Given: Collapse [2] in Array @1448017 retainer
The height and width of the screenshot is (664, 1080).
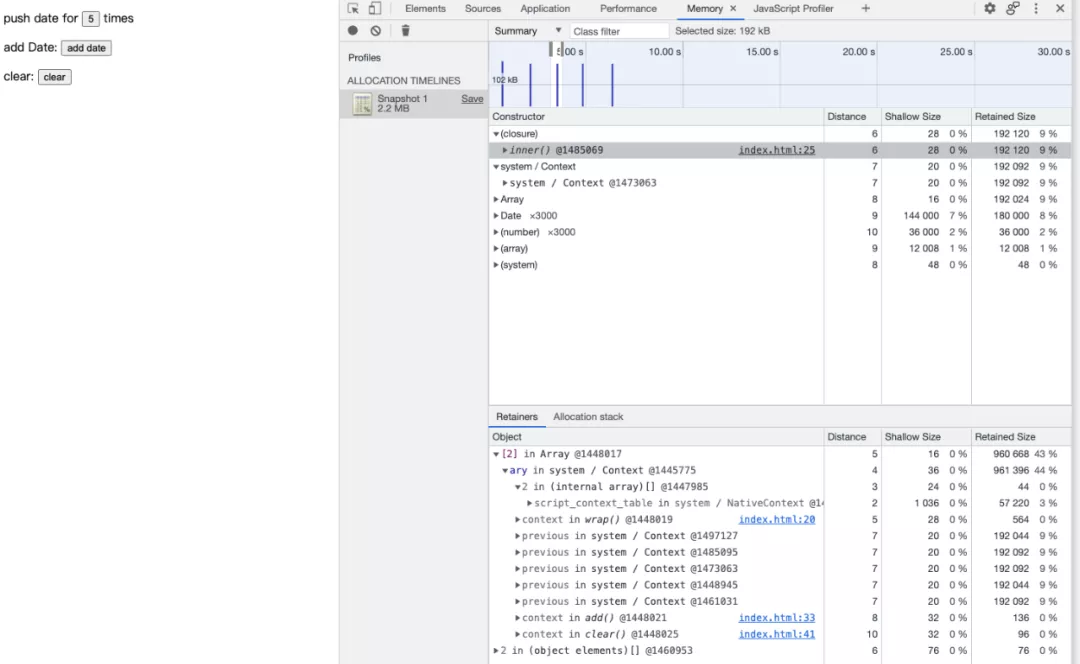Looking at the screenshot, I should [x=496, y=454].
